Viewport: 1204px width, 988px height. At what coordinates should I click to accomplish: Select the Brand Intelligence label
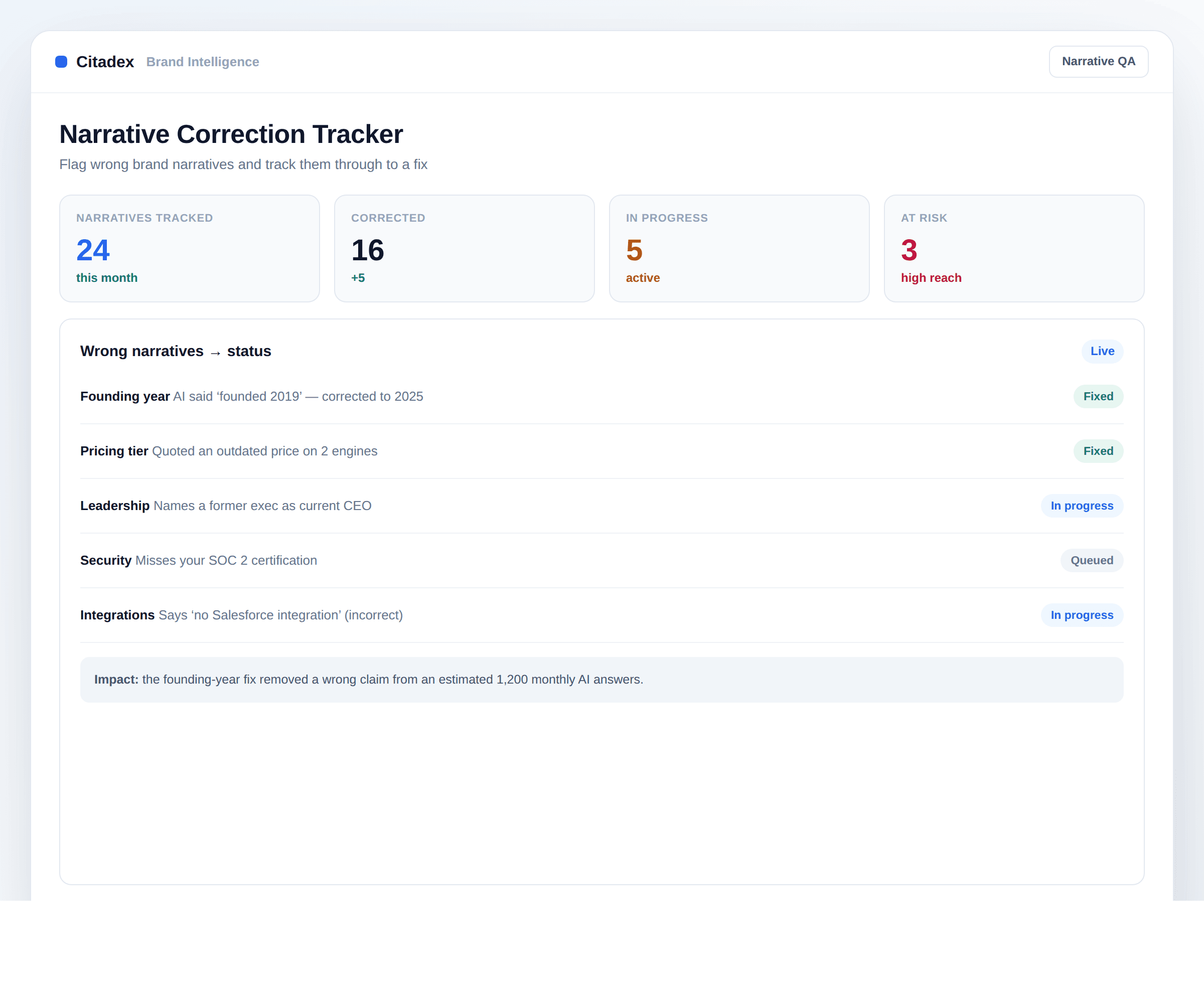click(x=203, y=62)
